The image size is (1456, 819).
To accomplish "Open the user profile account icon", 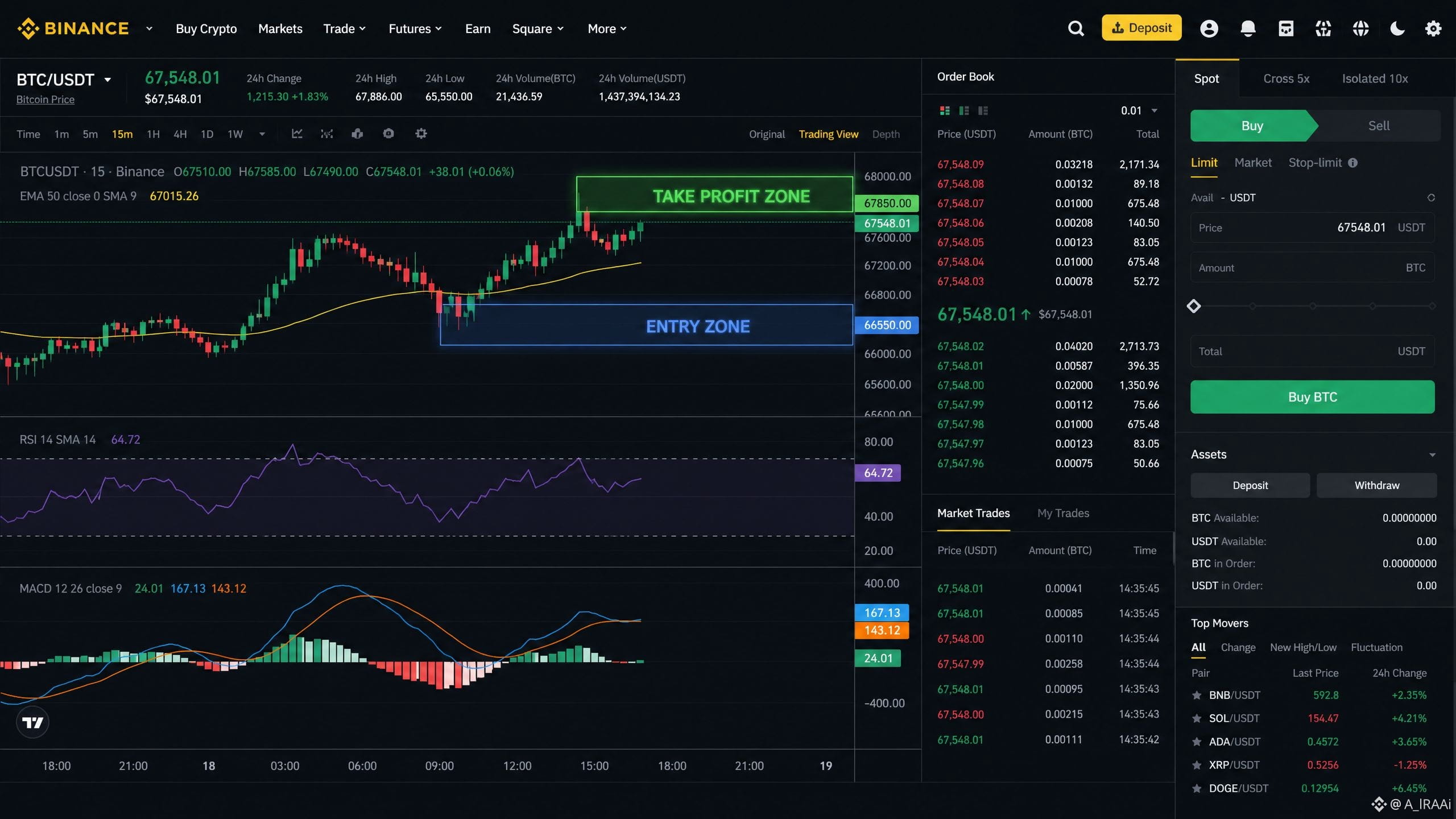I will coord(1209,28).
